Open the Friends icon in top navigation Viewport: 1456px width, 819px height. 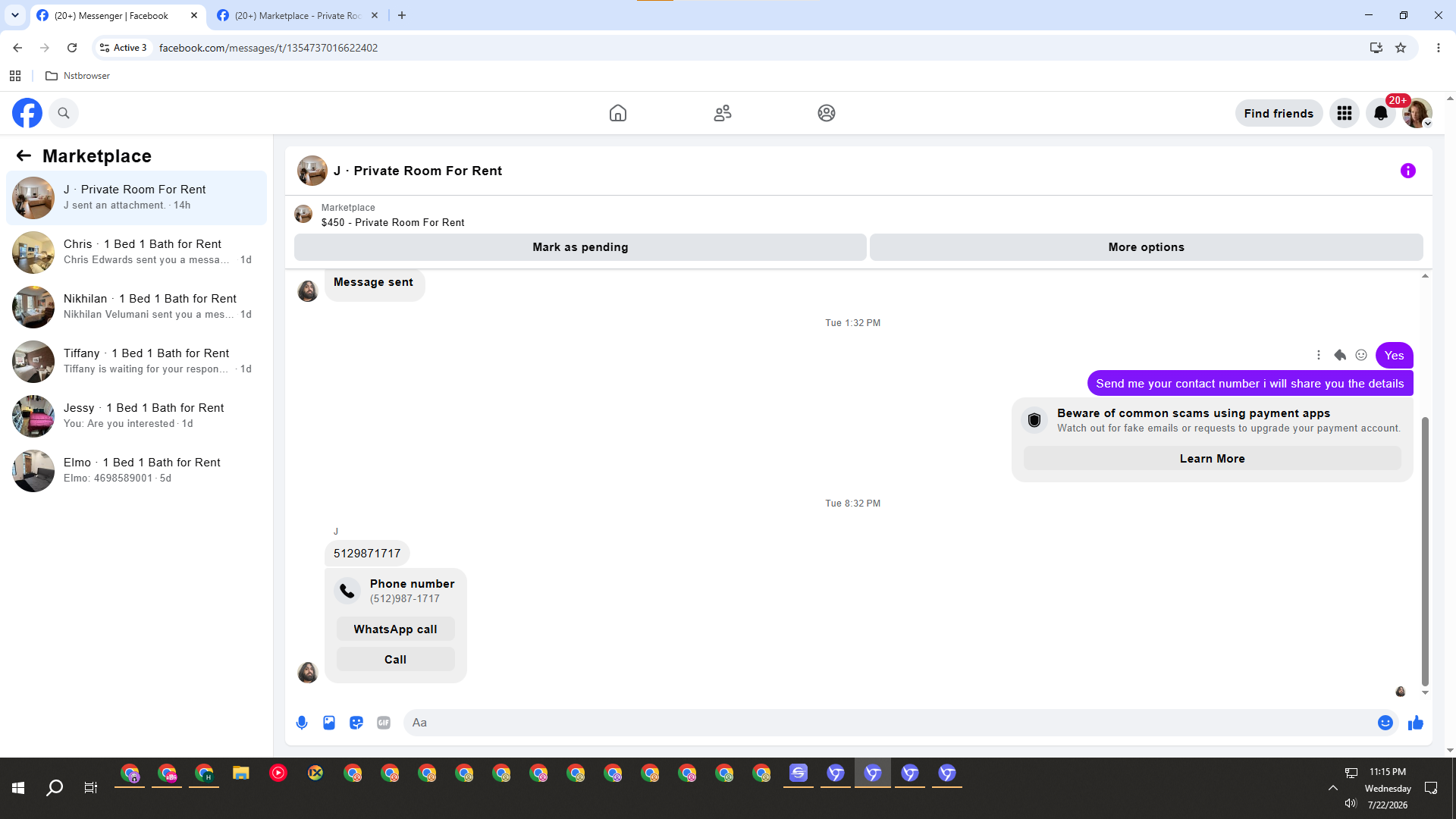(723, 113)
